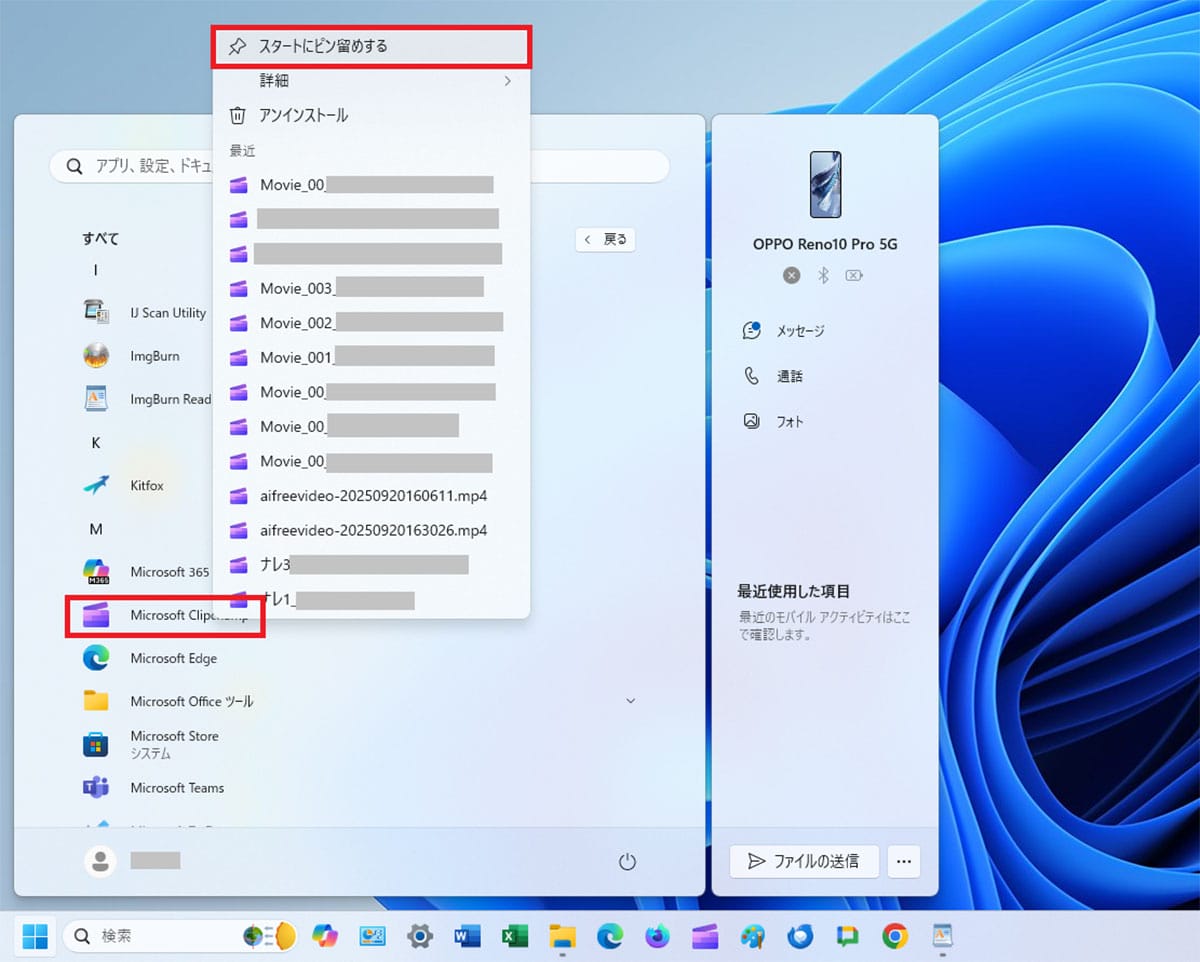Open recent file Movie_001_
Image resolution: width=1200 pixels, height=962 pixels.
tap(371, 357)
